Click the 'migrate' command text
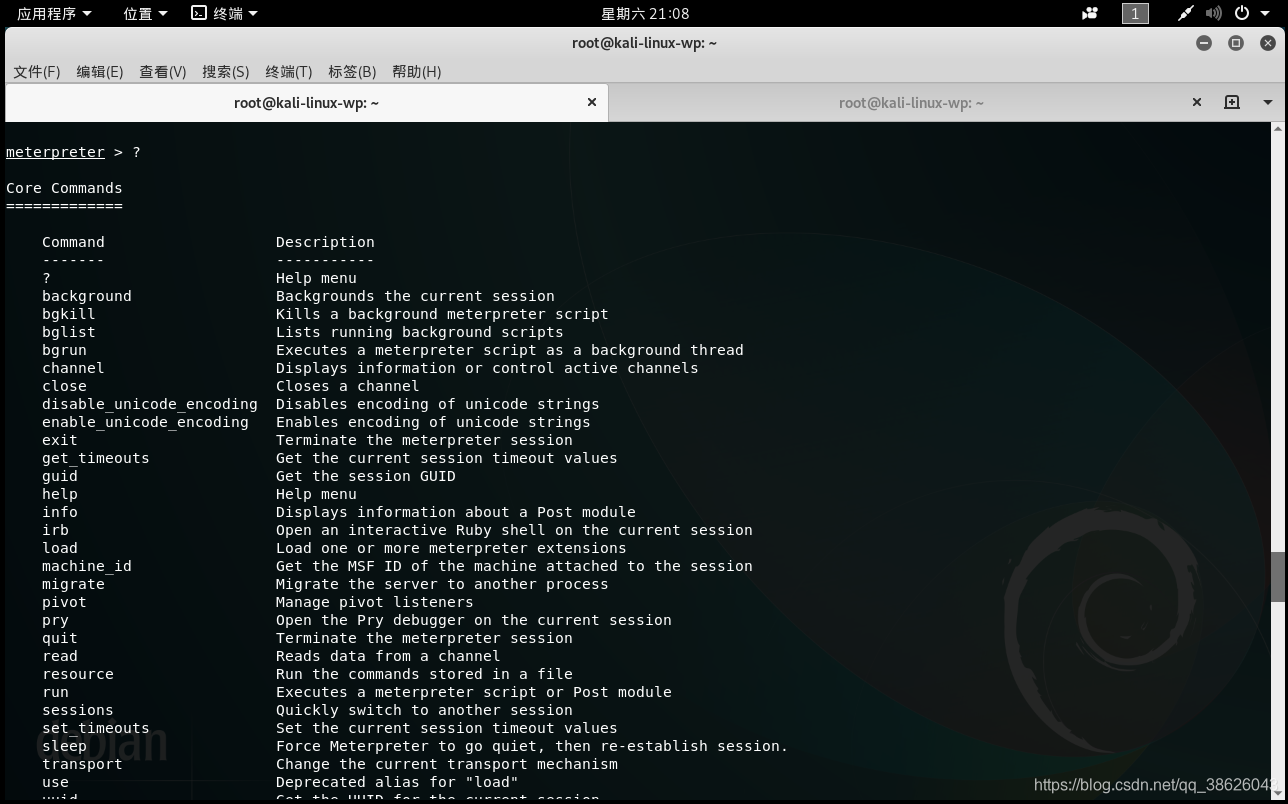Image resolution: width=1288 pixels, height=804 pixels. [x=73, y=584]
